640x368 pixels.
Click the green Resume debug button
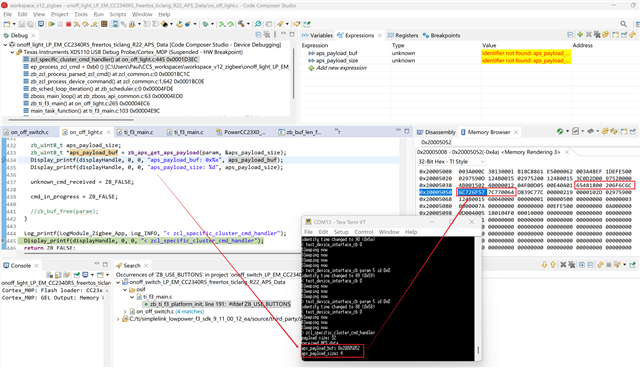[x=51, y=24]
